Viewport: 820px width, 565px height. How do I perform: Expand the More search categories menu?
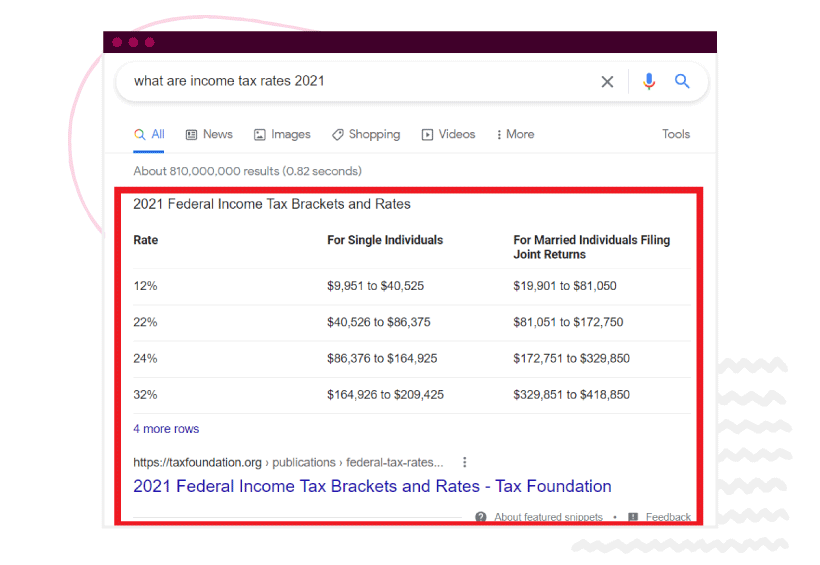coord(515,134)
